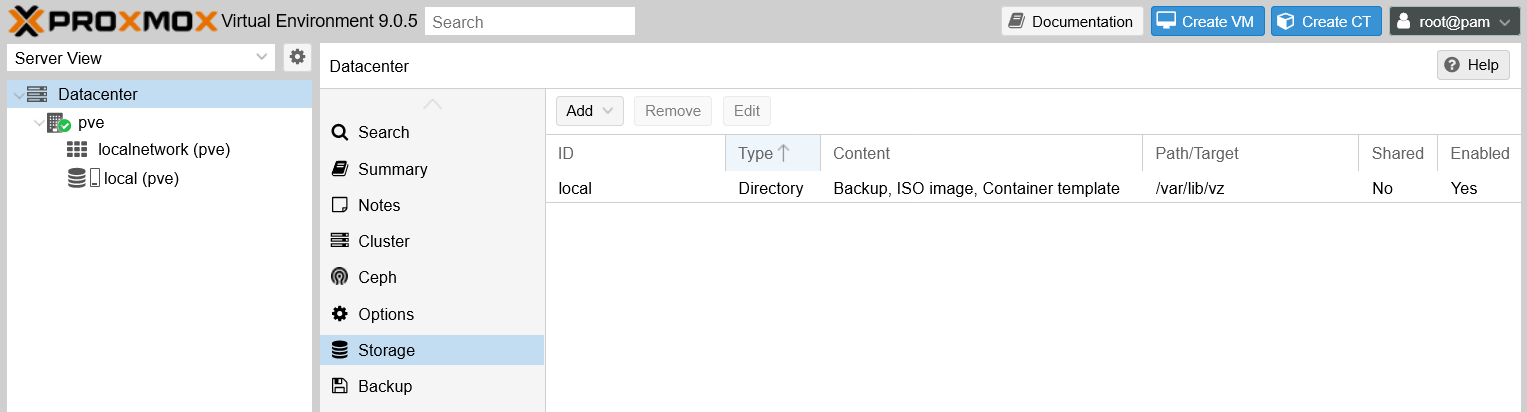
Task: Sort by the Path/Target column header
Action: (x=1250, y=153)
